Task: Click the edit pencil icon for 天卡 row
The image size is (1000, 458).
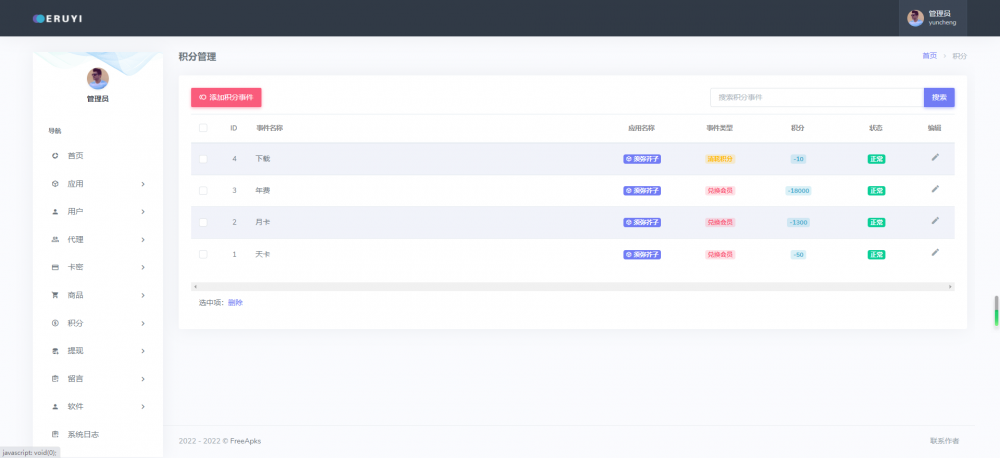Action: point(935,253)
